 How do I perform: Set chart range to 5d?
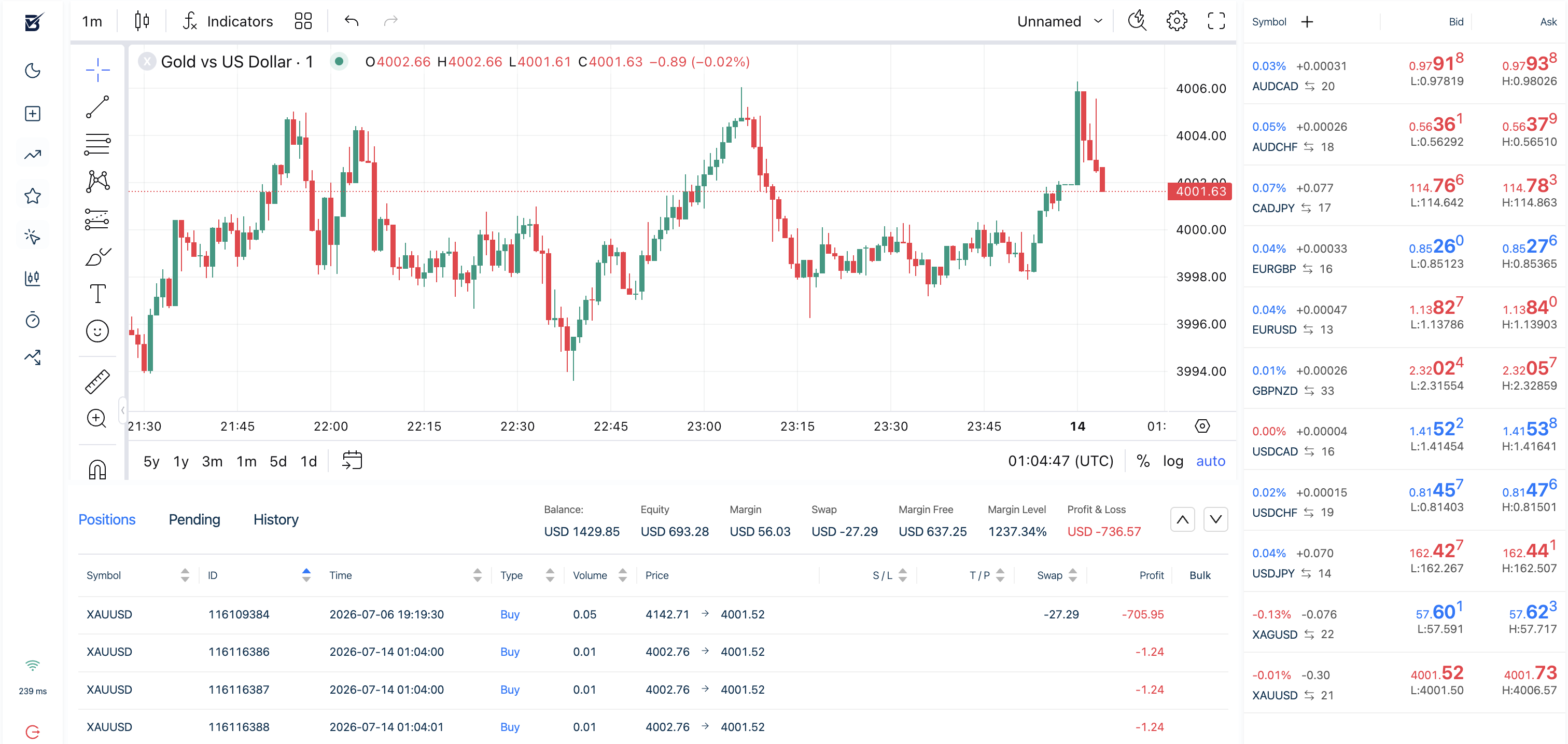tap(278, 462)
